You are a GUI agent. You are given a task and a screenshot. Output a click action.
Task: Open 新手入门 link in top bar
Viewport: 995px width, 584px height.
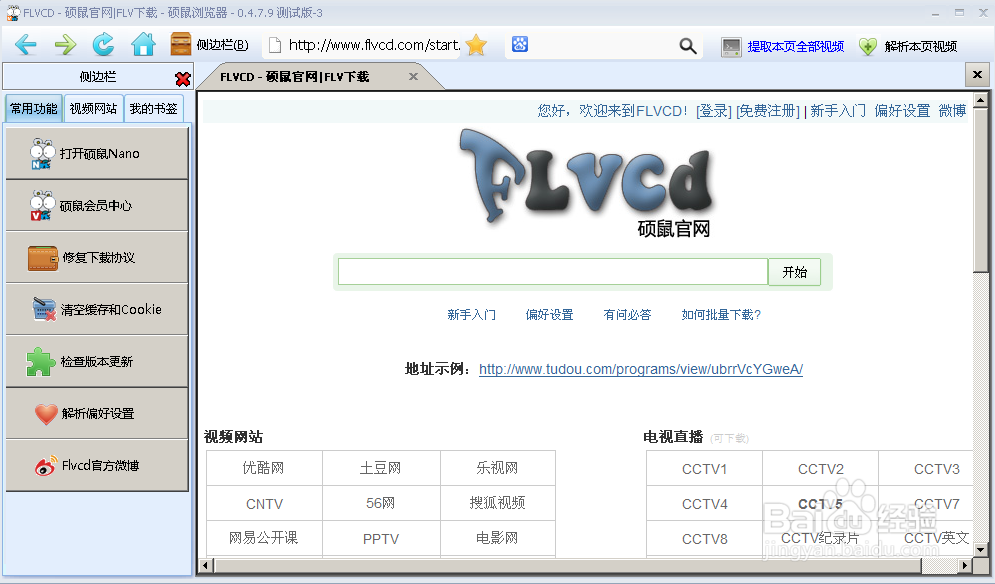[838, 111]
